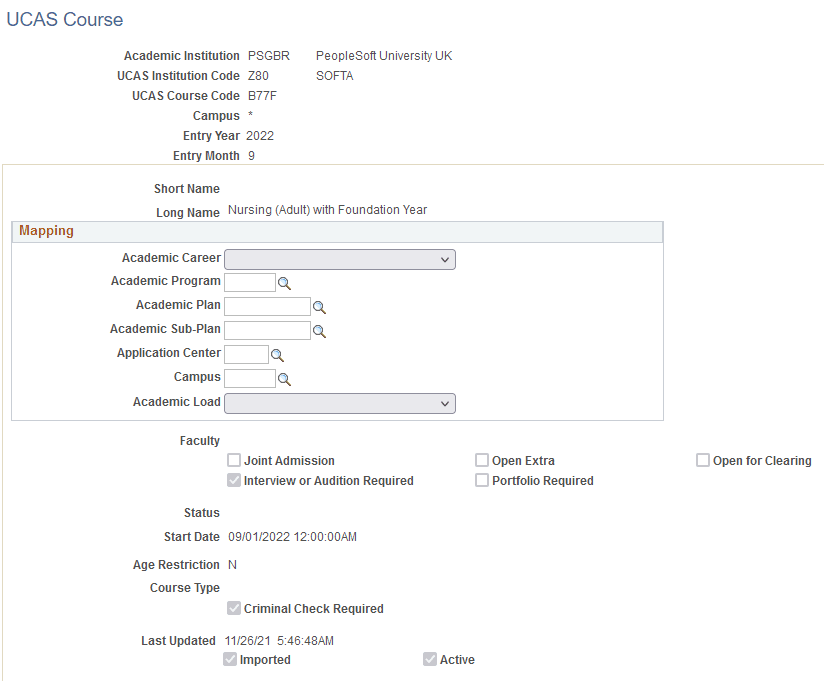Open the Mapping Campus lookup magnifier
This screenshot has height=681, width=824.
284,379
